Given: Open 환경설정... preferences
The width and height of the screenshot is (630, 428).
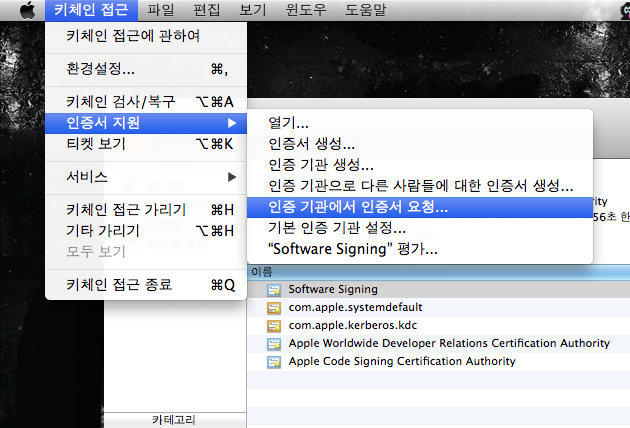Looking at the screenshot, I should 146,69.
